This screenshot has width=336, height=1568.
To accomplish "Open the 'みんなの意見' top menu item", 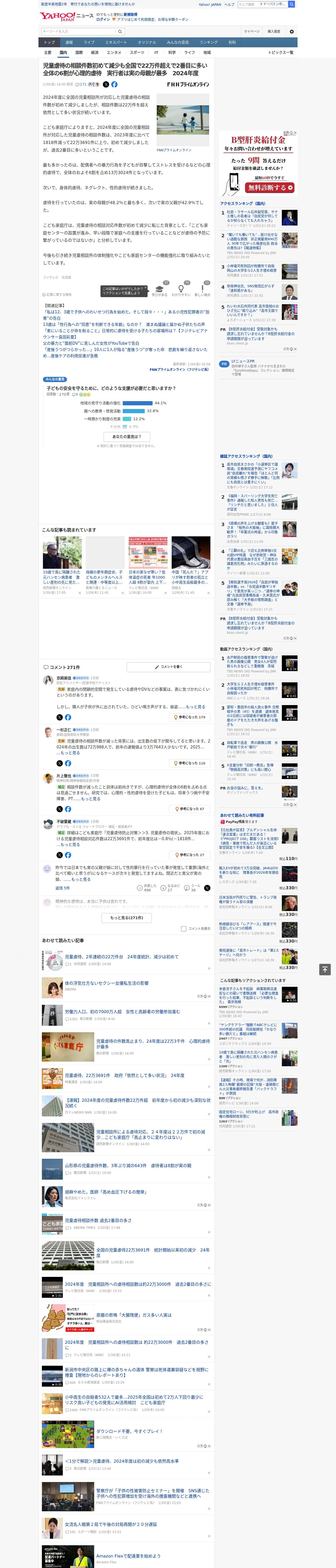I will (x=177, y=43).
